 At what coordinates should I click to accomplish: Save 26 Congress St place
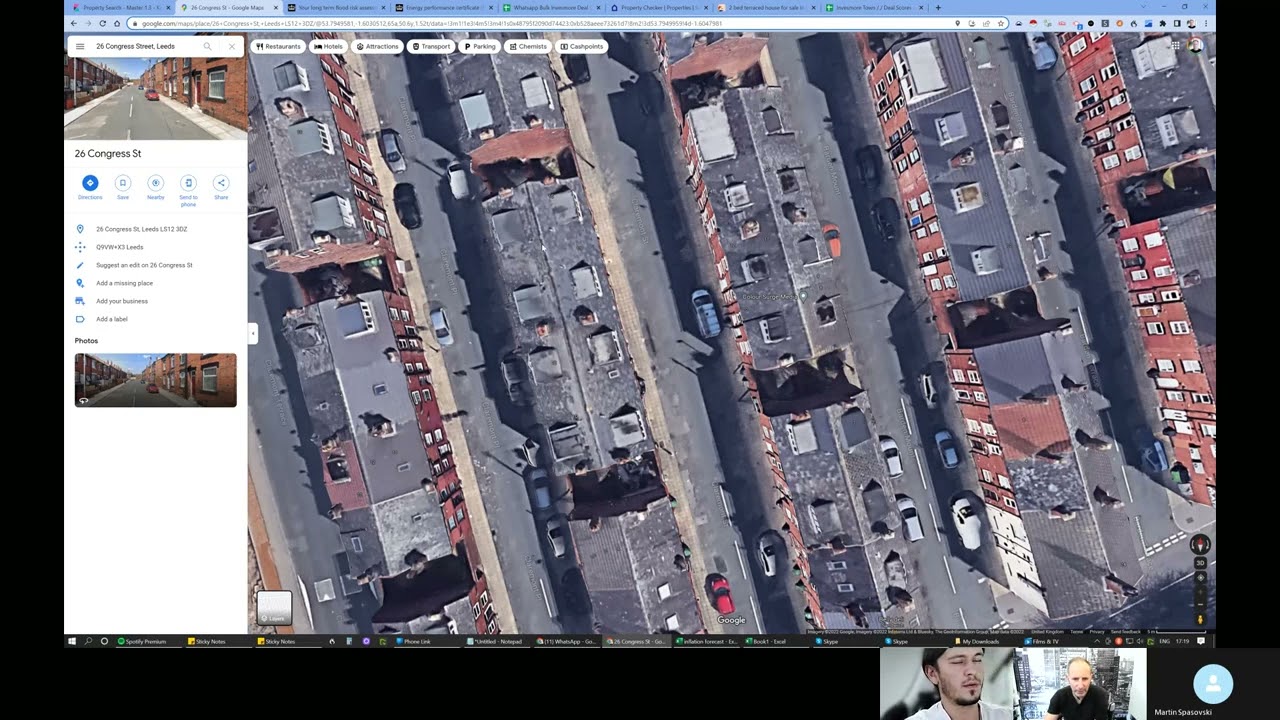[x=123, y=183]
